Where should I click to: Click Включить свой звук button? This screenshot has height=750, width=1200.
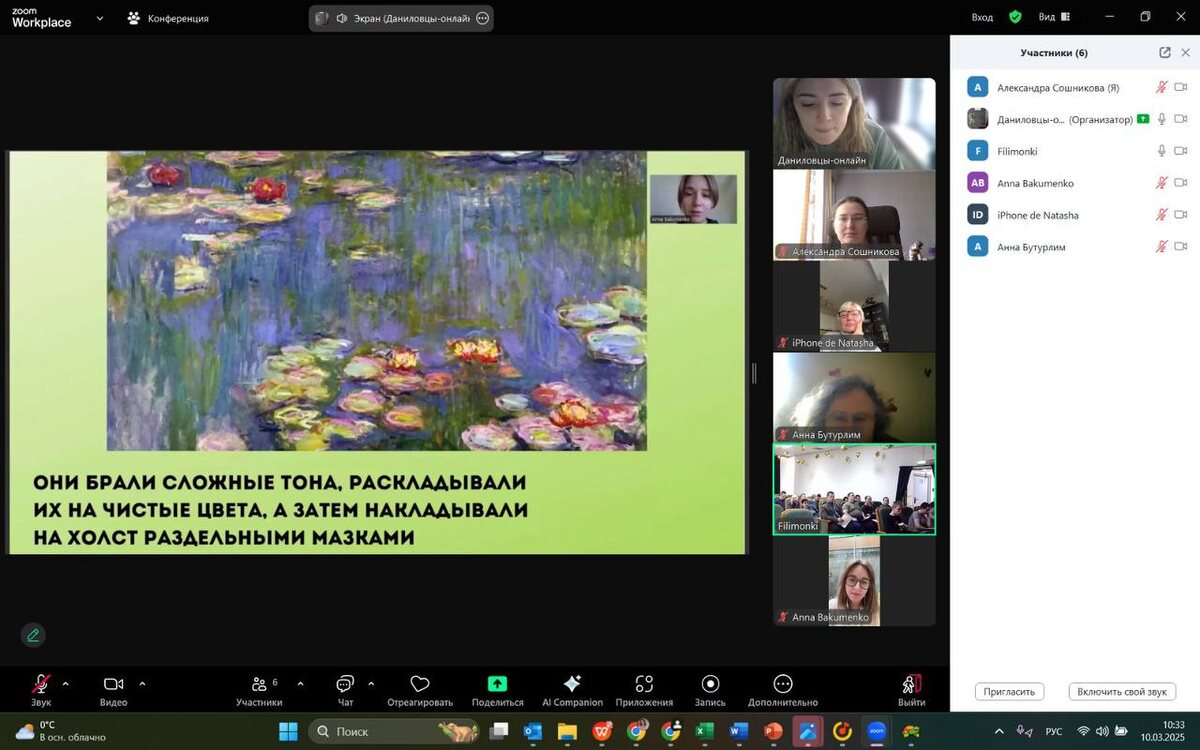1122,692
